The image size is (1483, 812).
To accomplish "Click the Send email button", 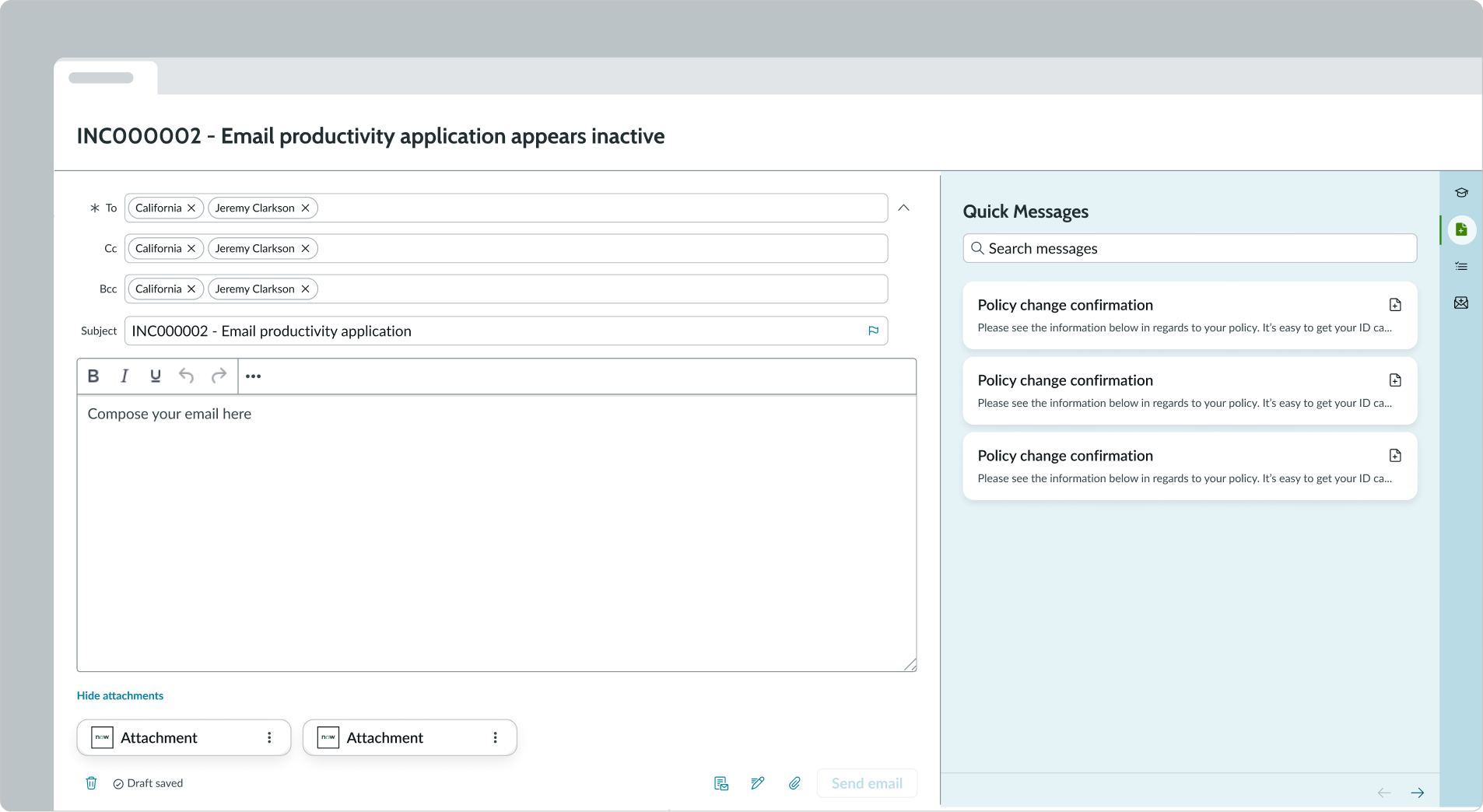I will coord(867,784).
